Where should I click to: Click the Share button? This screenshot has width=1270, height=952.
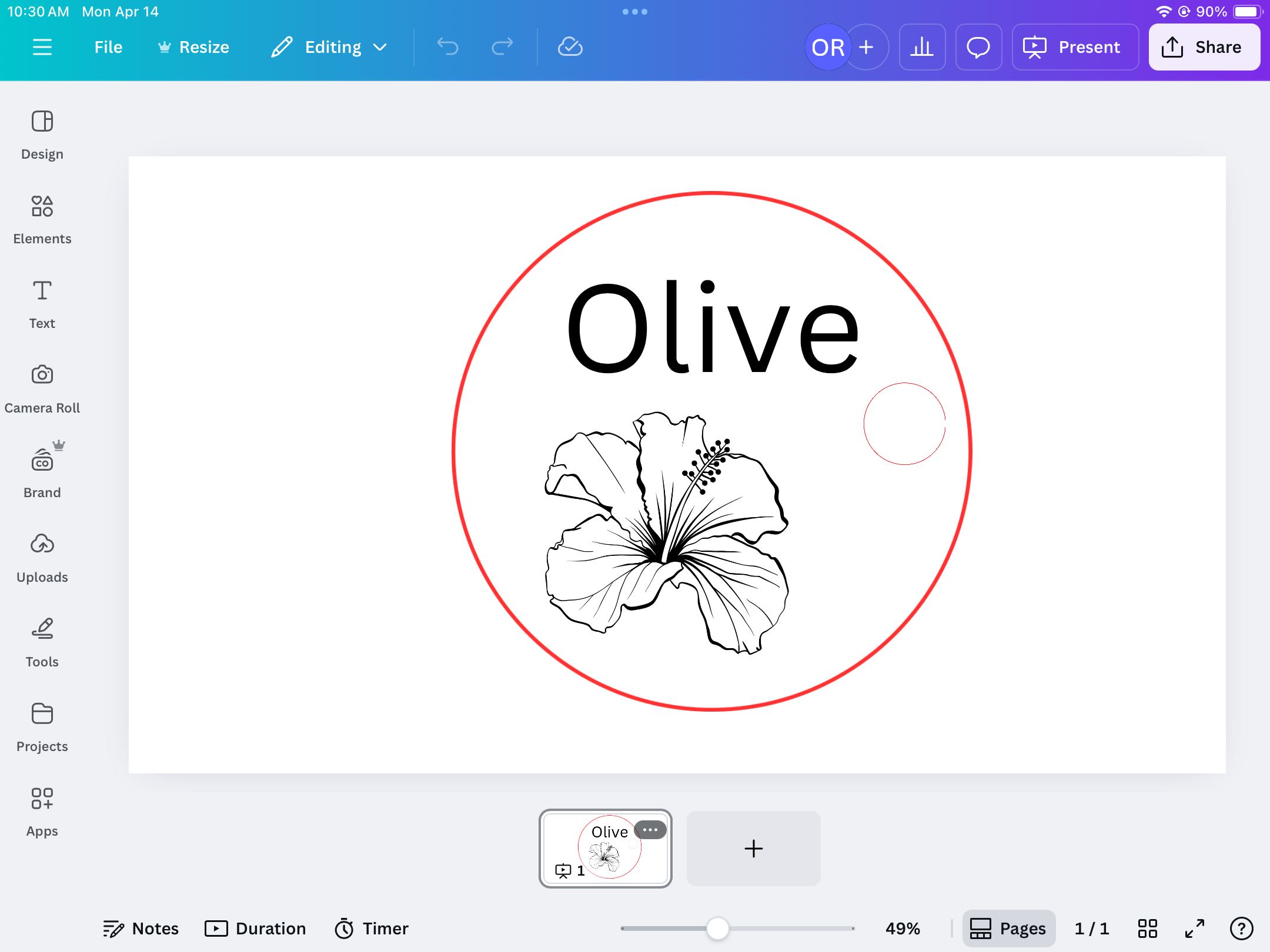pyautogui.click(x=1204, y=47)
